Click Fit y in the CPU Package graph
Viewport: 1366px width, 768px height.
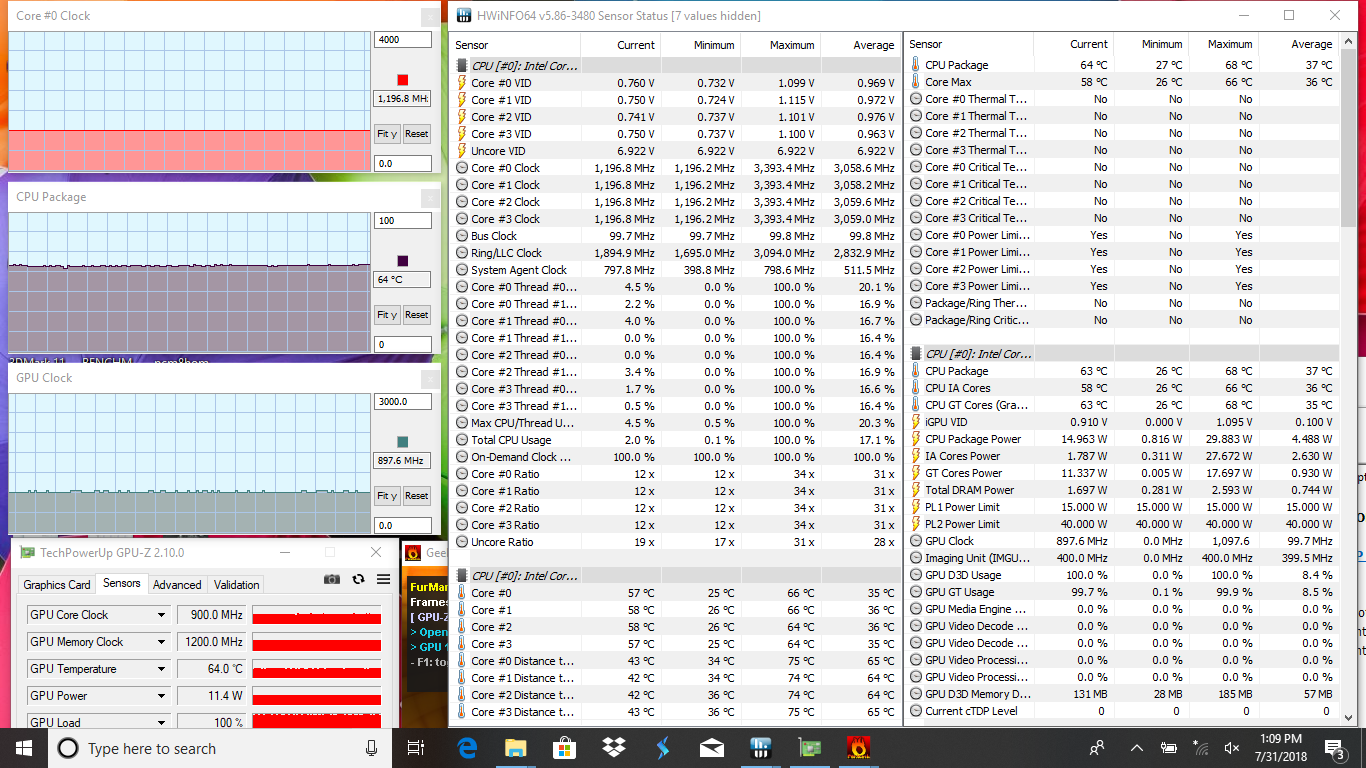coord(387,315)
